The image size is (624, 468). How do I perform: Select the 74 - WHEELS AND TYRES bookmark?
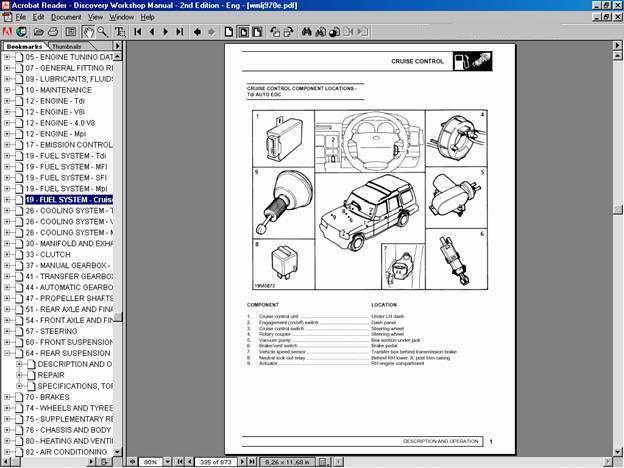point(69,408)
